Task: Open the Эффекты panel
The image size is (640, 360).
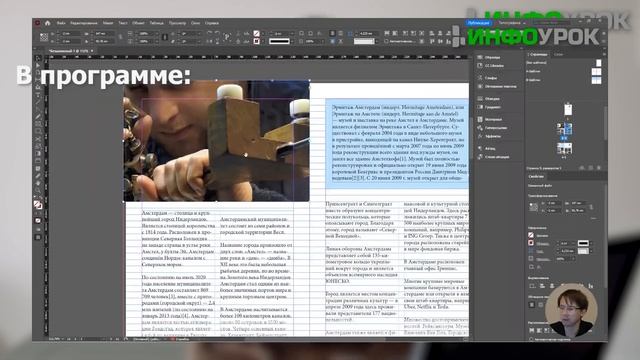Action: (x=492, y=136)
